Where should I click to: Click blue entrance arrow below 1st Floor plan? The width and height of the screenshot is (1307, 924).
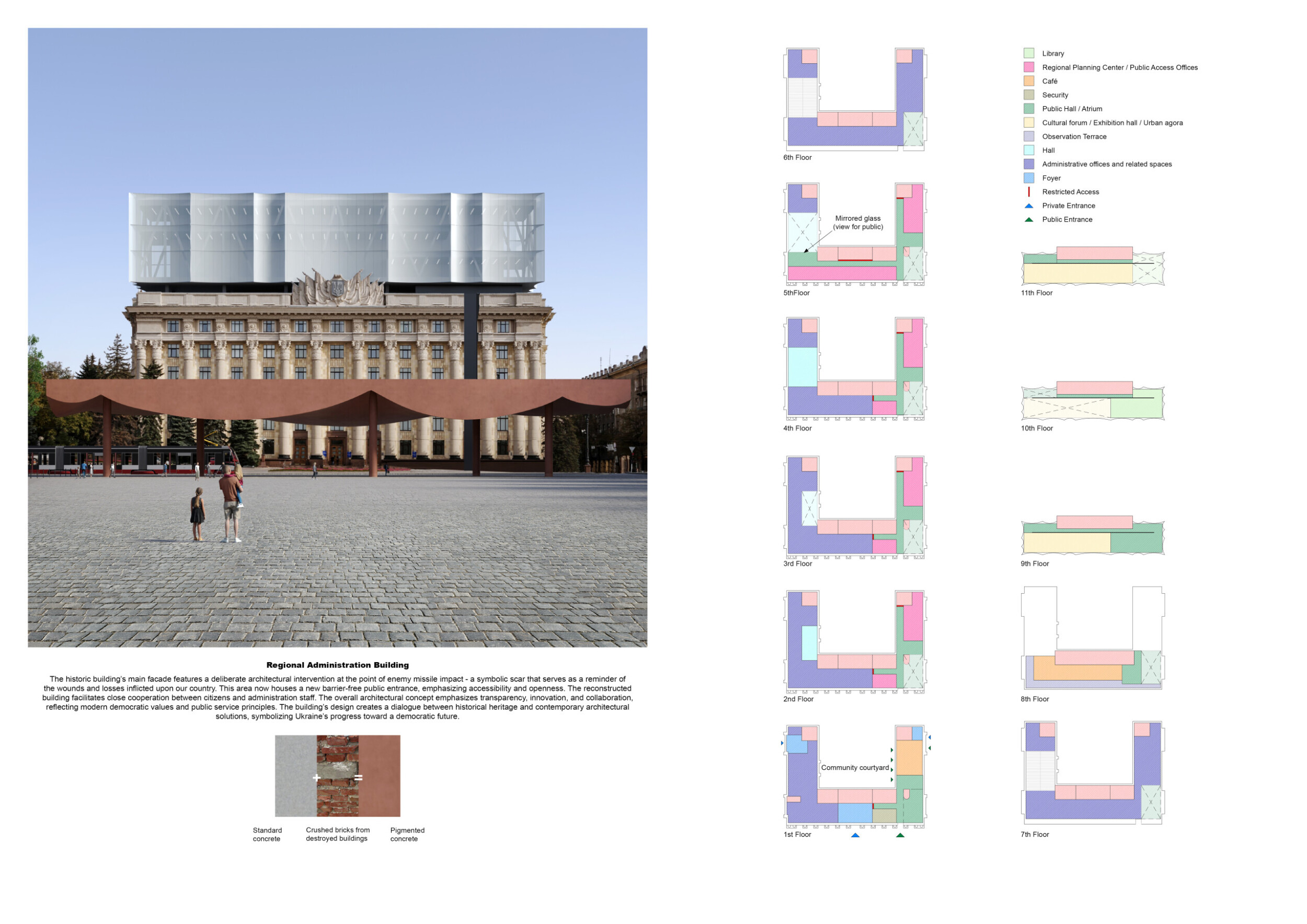[x=855, y=835]
